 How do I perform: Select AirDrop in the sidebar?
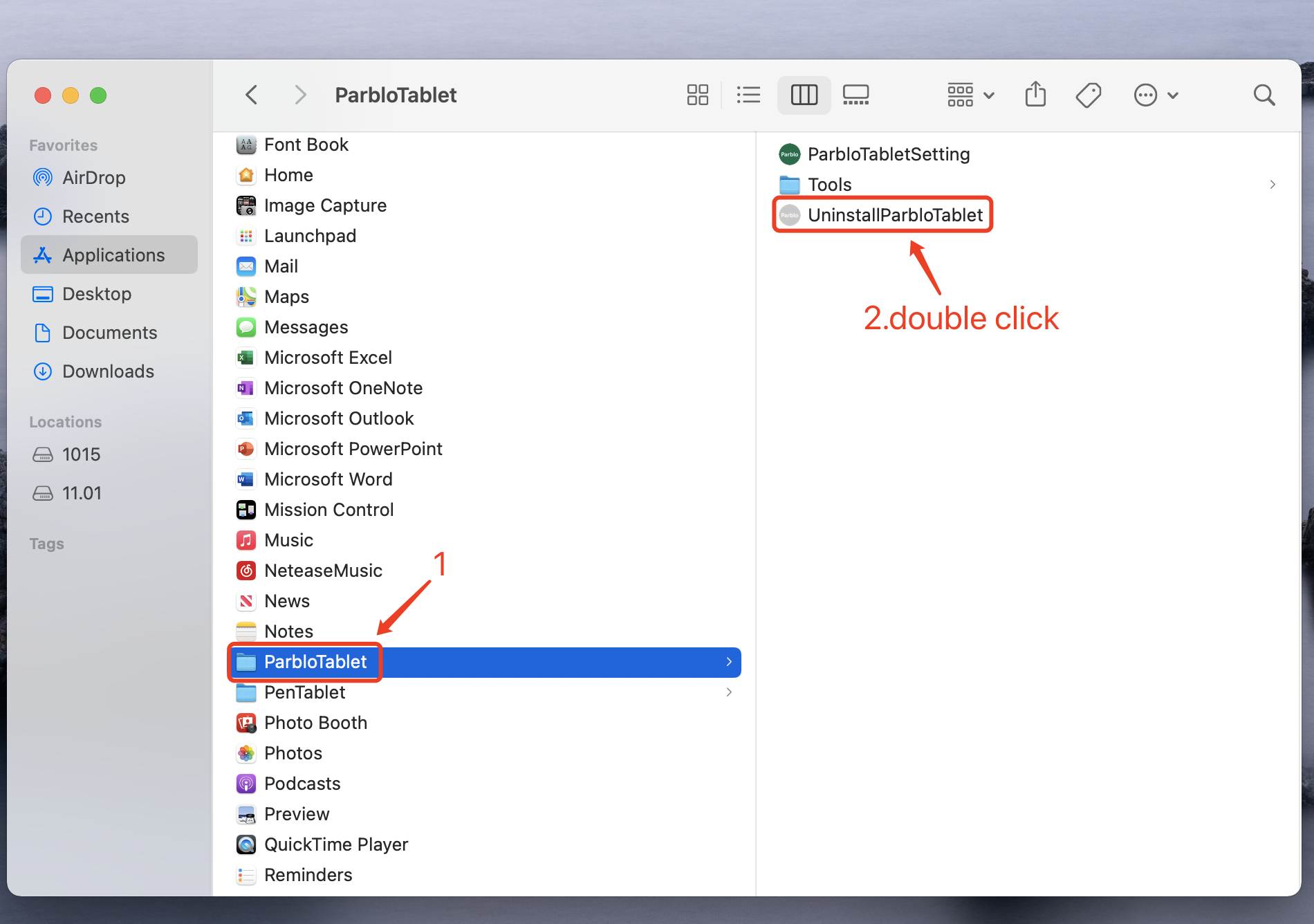(109, 178)
